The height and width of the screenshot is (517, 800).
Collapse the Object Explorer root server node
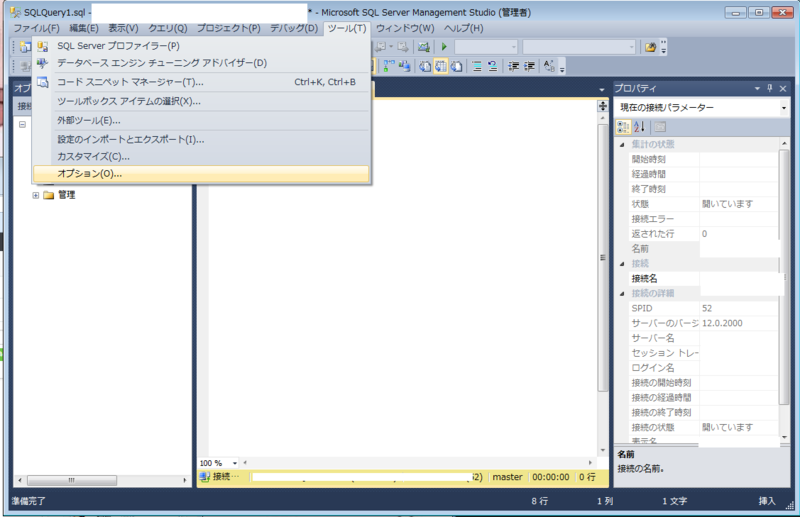click(22, 124)
